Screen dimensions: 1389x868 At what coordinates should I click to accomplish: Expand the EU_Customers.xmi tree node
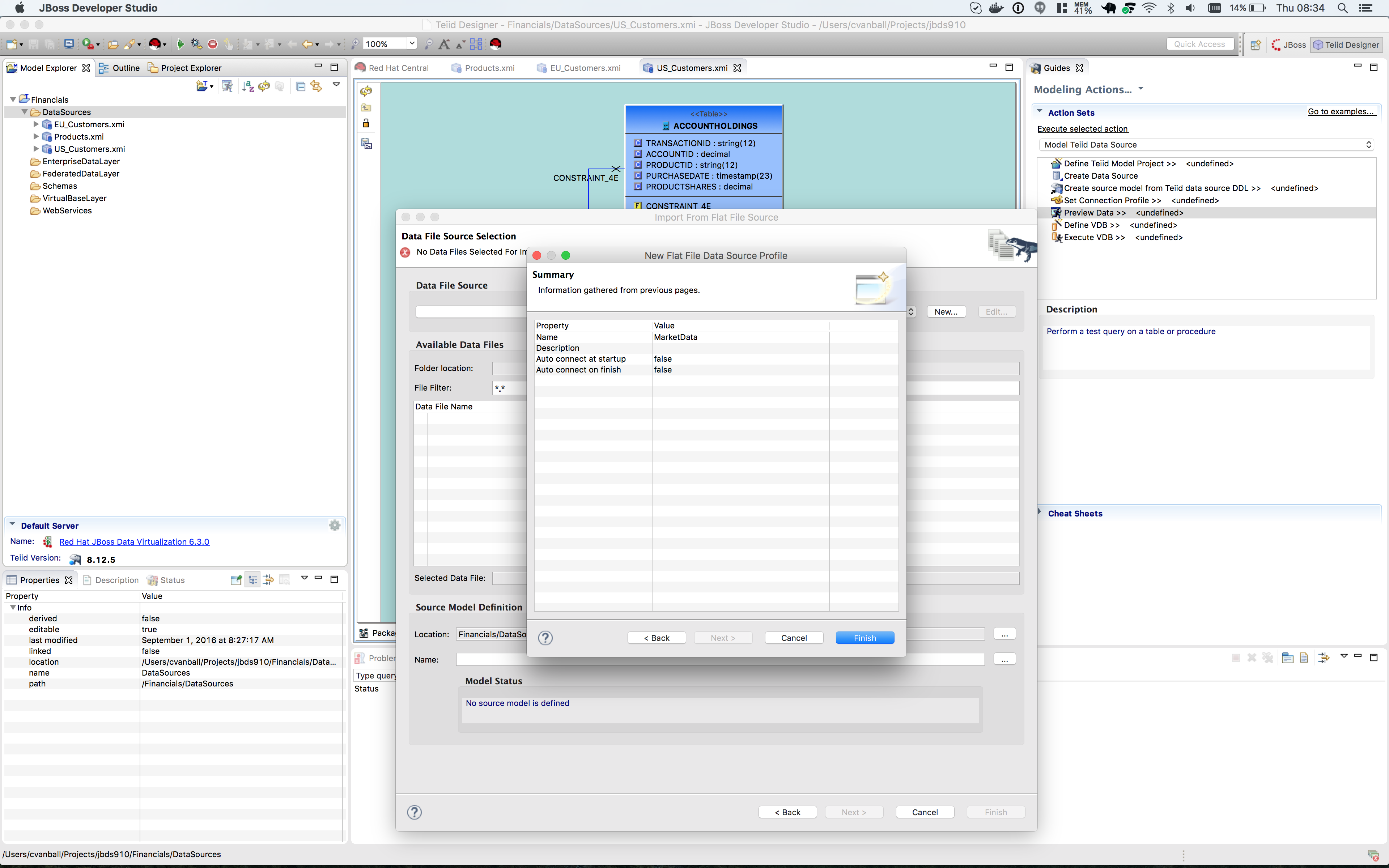pyautogui.click(x=36, y=124)
